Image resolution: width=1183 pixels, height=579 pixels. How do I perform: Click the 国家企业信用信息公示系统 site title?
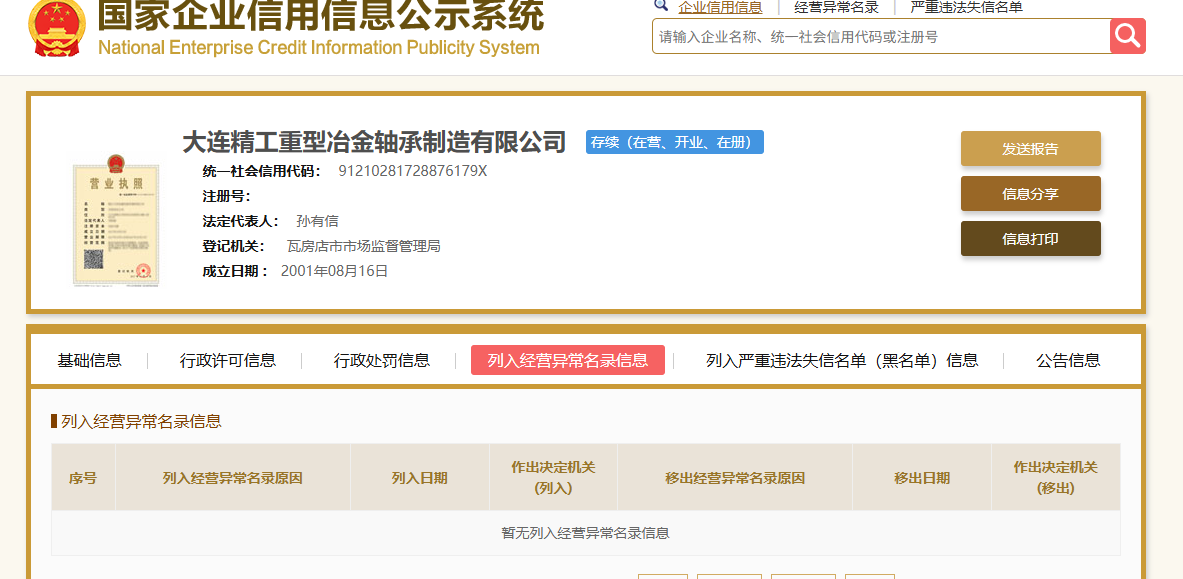(321, 16)
